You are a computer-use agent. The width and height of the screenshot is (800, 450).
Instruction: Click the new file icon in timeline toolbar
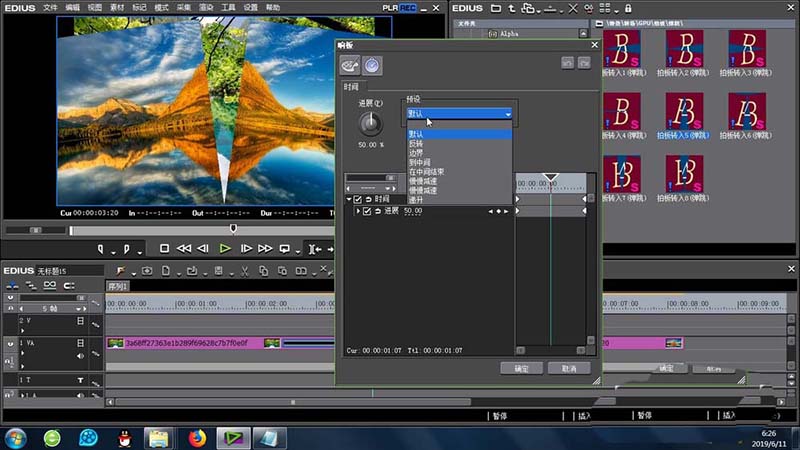tap(166, 271)
